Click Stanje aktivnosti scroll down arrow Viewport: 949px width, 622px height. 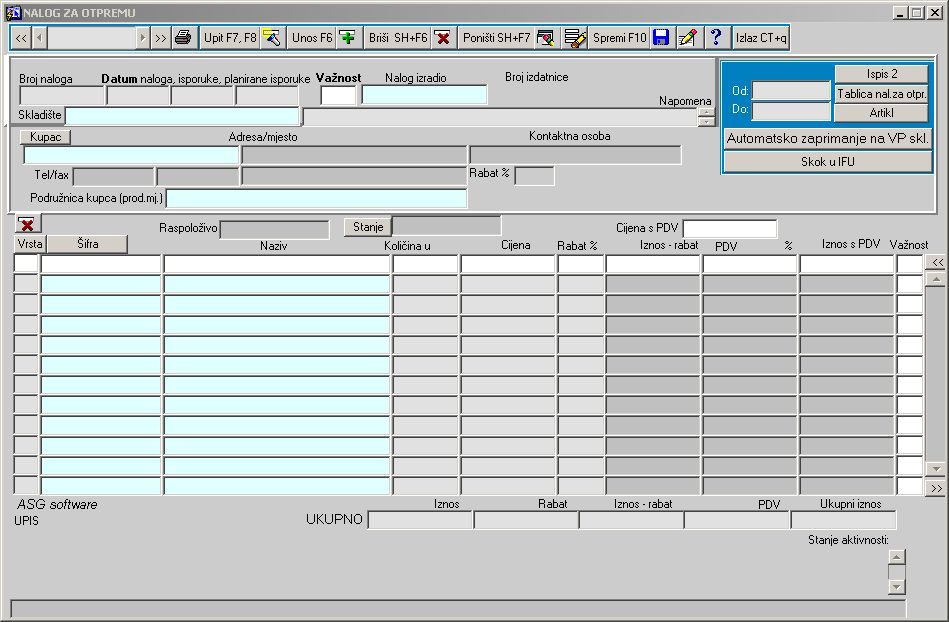896,587
